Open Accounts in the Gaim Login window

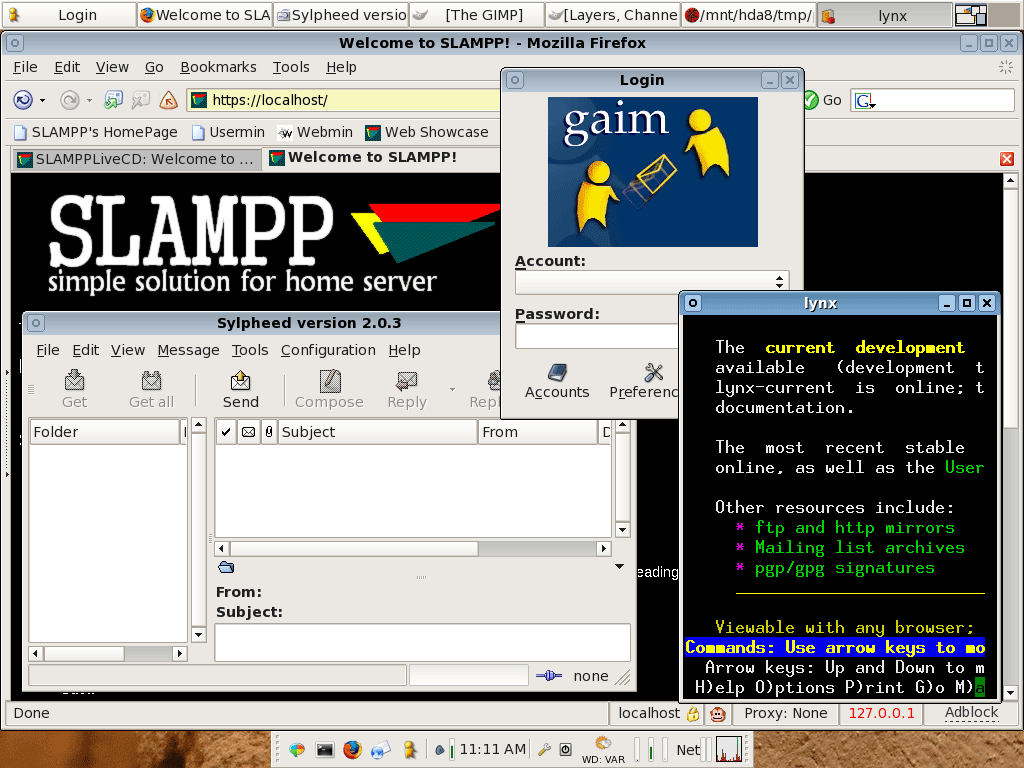coord(557,381)
